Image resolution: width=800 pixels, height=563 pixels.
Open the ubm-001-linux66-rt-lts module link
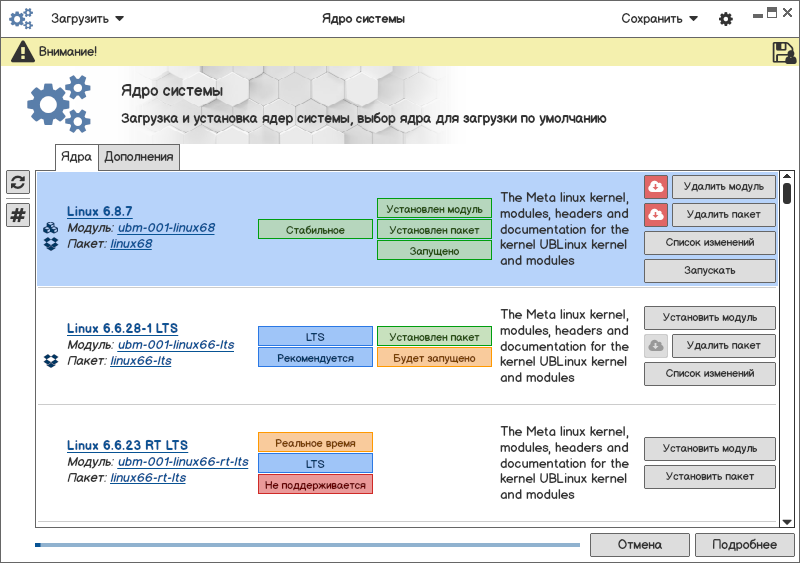click(183, 462)
